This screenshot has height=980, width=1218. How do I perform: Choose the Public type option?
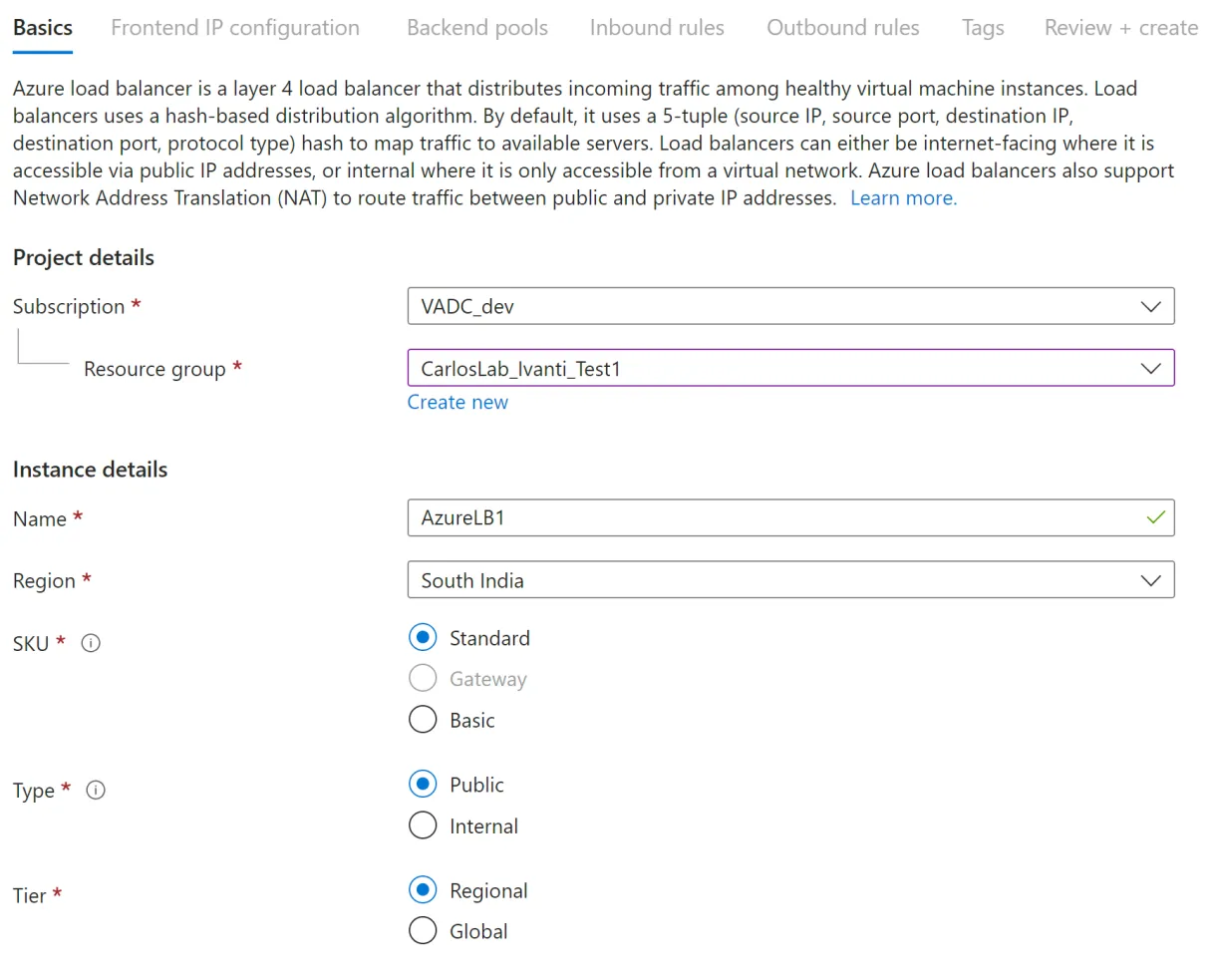pos(423,785)
